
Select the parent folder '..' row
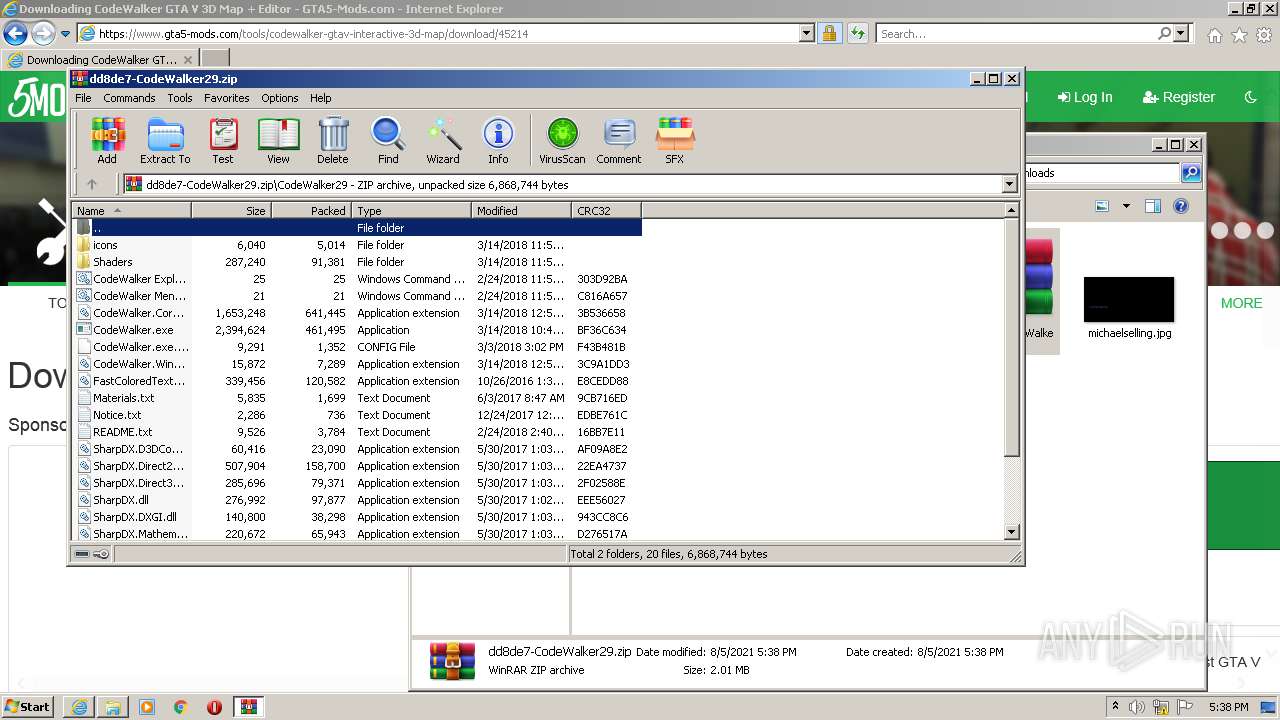coord(357,228)
